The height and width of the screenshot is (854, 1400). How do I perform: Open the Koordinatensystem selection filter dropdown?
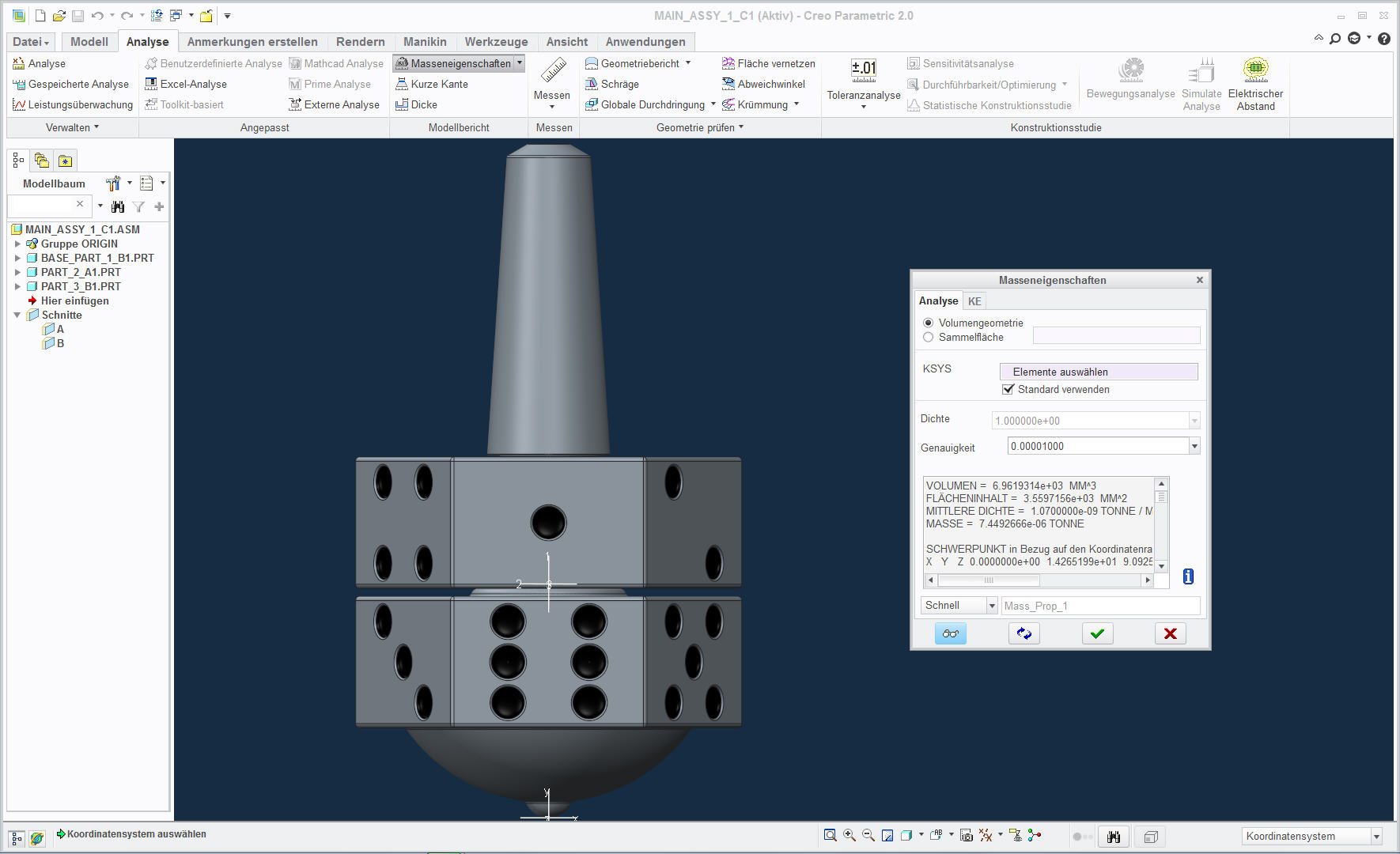(x=1376, y=837)
